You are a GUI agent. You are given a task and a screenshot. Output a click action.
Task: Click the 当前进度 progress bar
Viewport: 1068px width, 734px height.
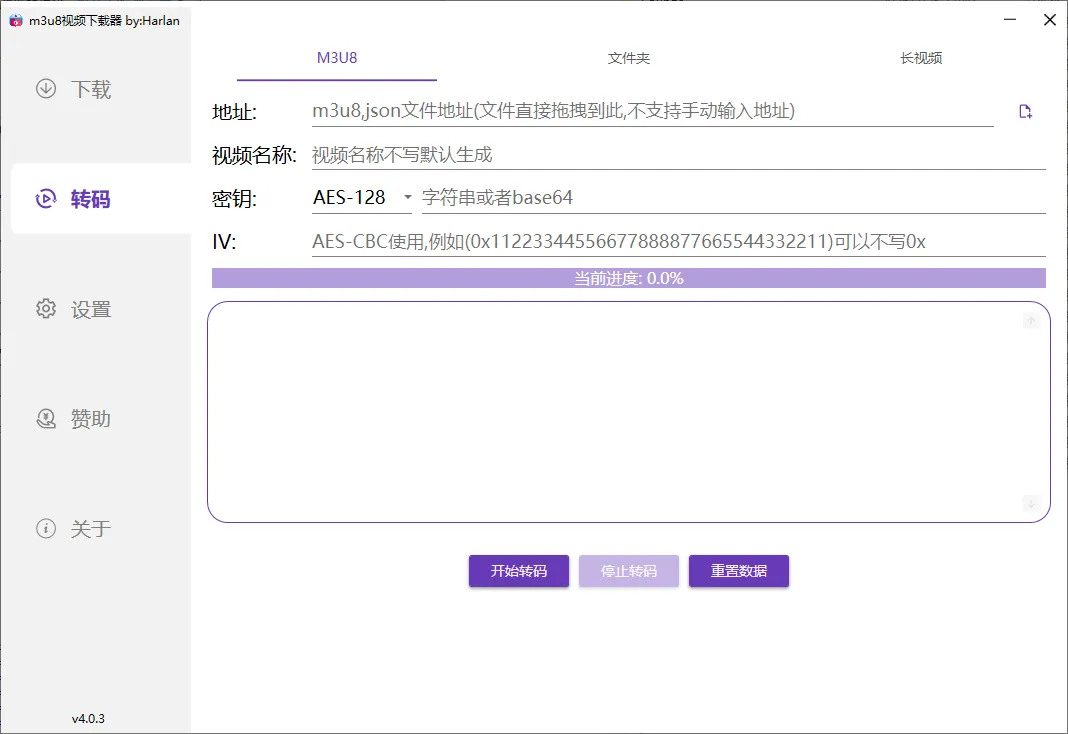click(628, 277)
